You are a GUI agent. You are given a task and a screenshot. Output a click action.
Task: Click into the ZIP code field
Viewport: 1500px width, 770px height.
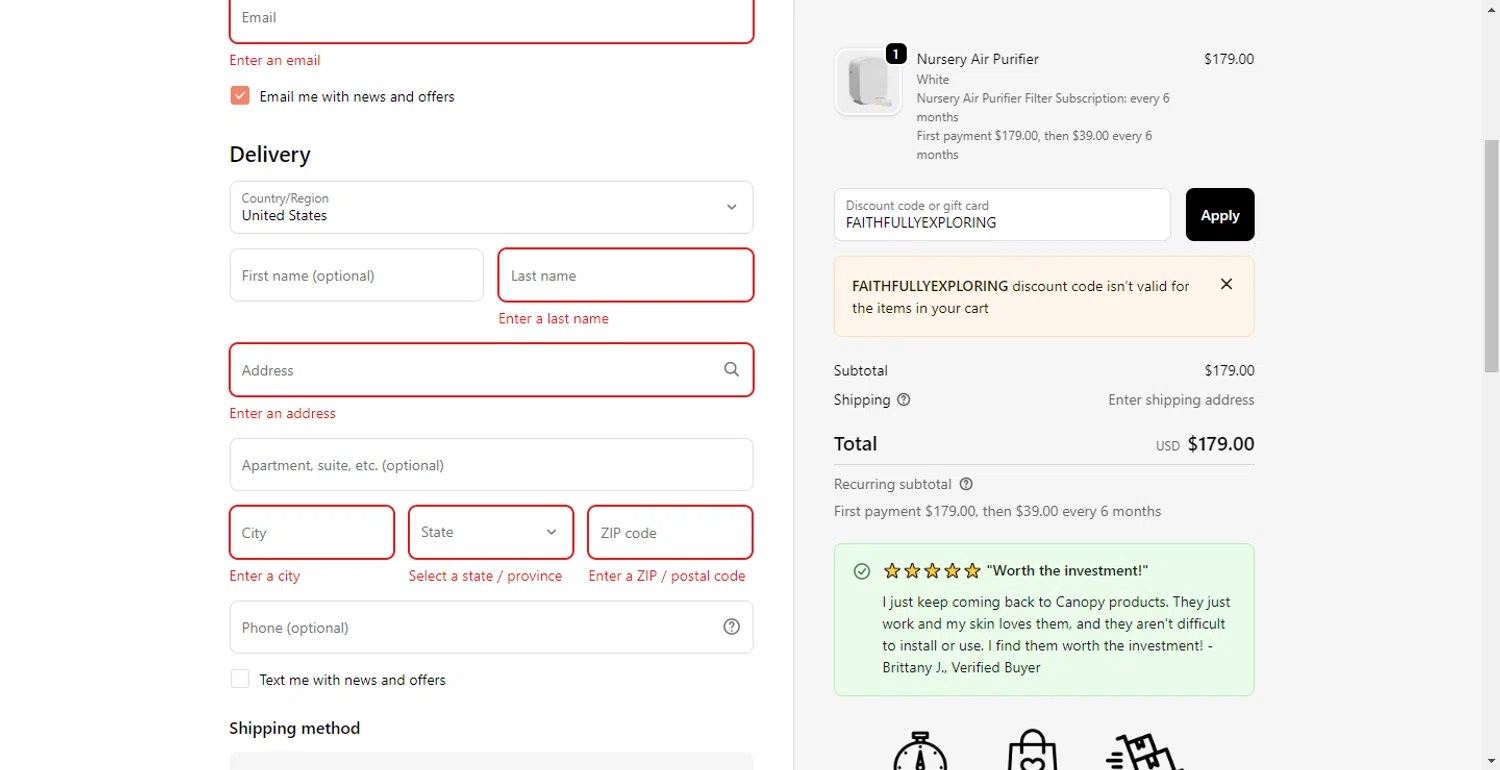[669, 532]
